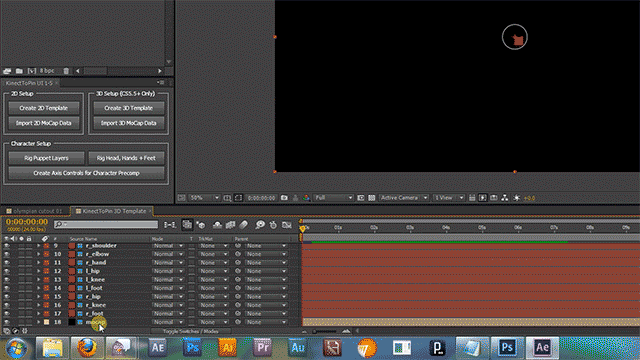Hide the r_shoulder layer eye icon

pos(7,246)
